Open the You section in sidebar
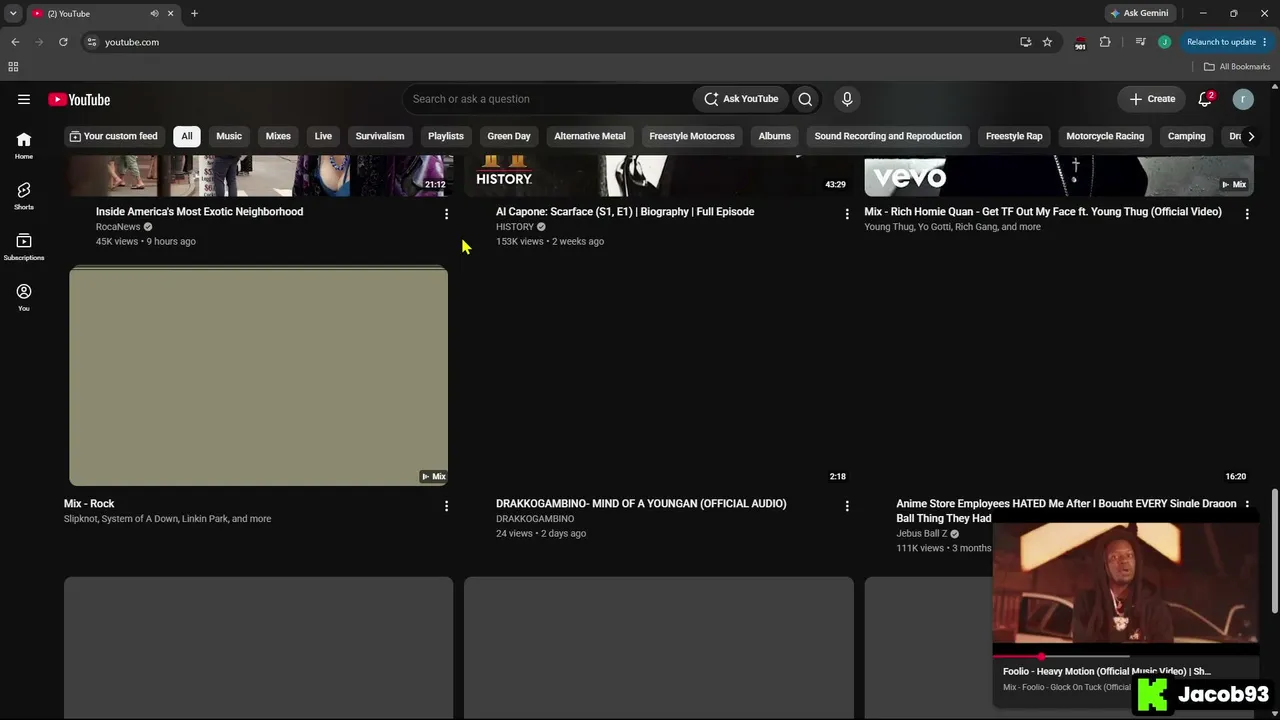The image size is (1280, 720). tap(24, 297)
